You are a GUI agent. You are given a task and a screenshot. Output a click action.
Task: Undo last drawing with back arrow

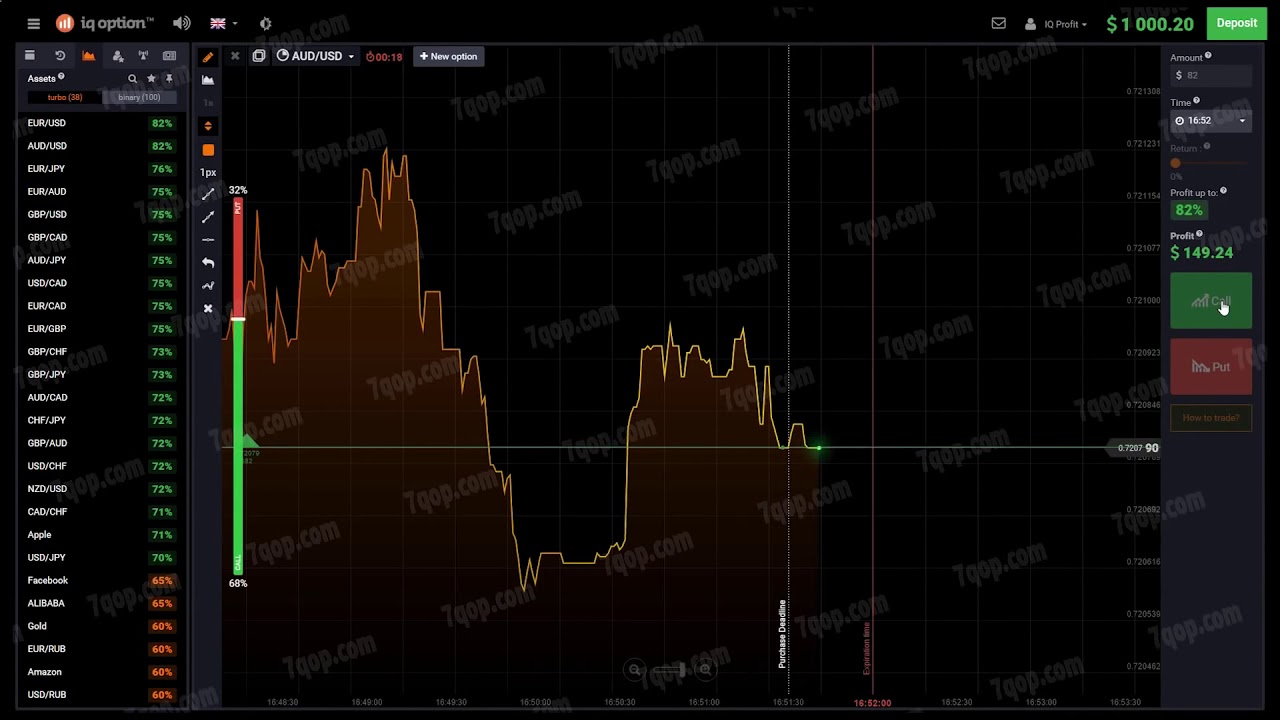click(x=208, y=263)
